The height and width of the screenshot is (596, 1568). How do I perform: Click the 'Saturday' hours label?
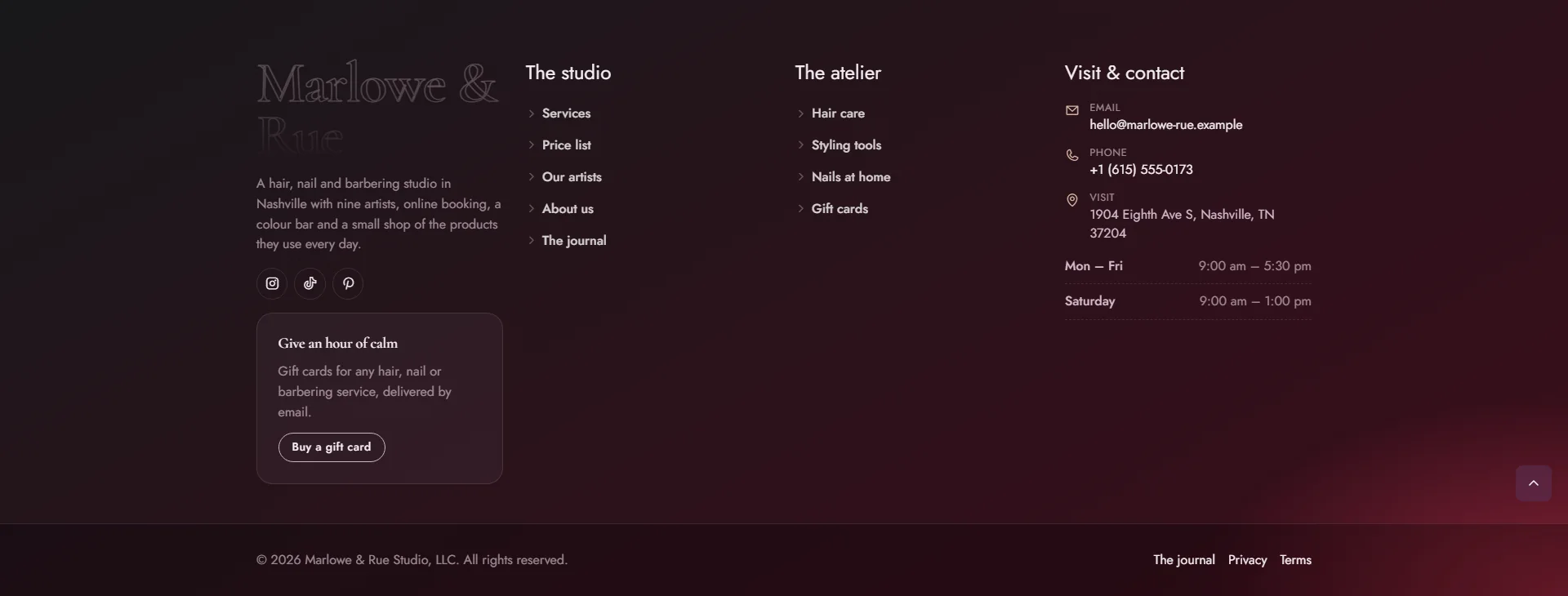1089,301
